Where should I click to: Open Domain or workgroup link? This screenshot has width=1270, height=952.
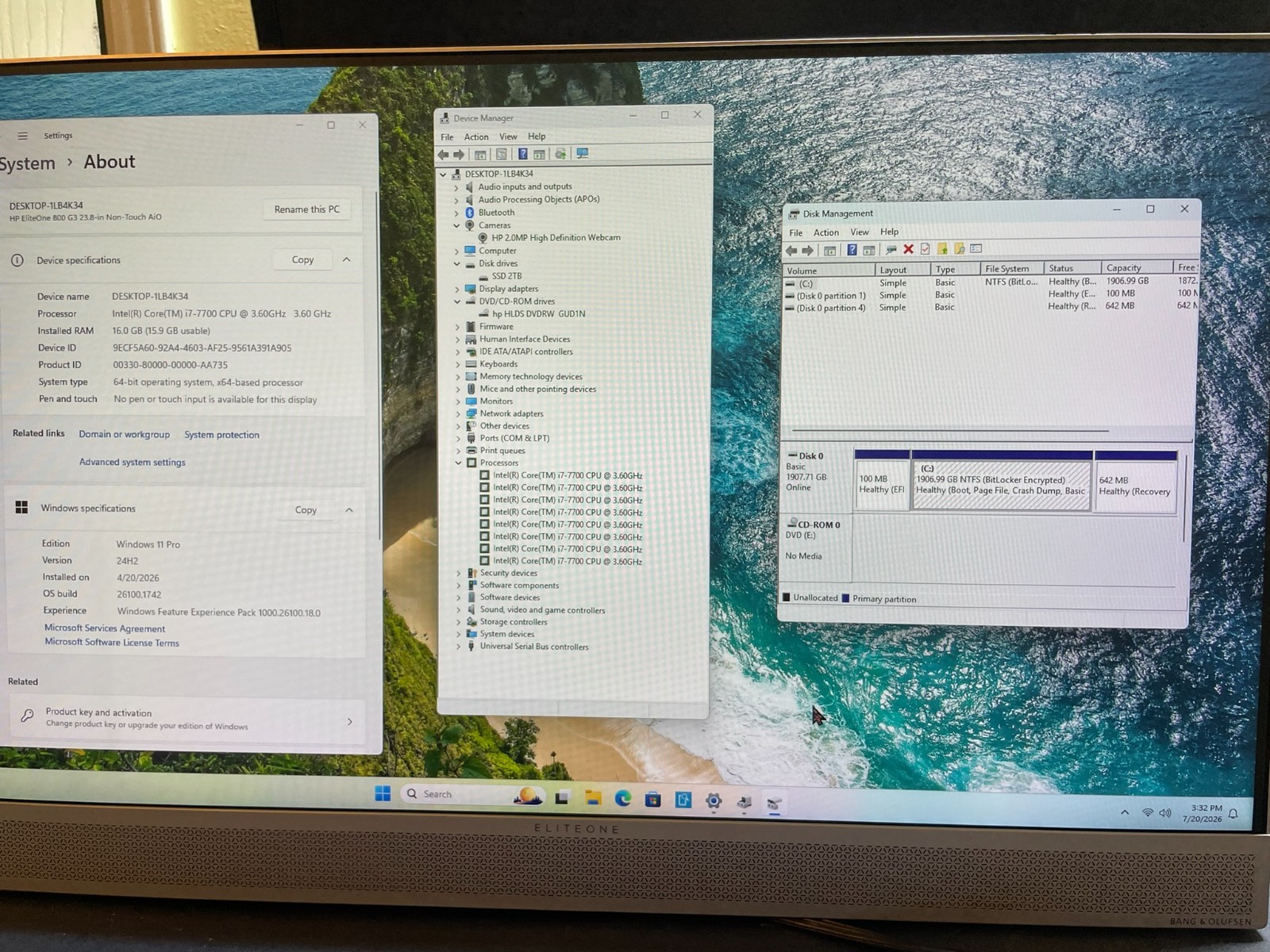click(125, 435)
